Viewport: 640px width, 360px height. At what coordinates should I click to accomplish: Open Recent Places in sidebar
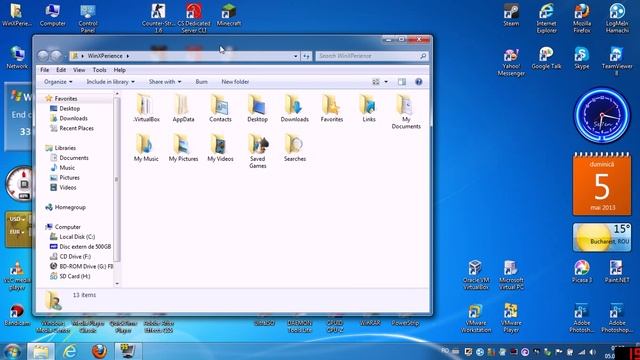point(76,128)
